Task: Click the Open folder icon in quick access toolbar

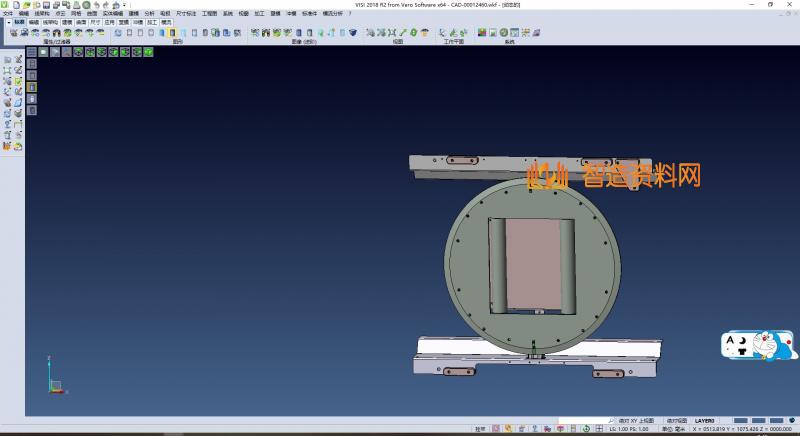Action: tap(26, 4)
